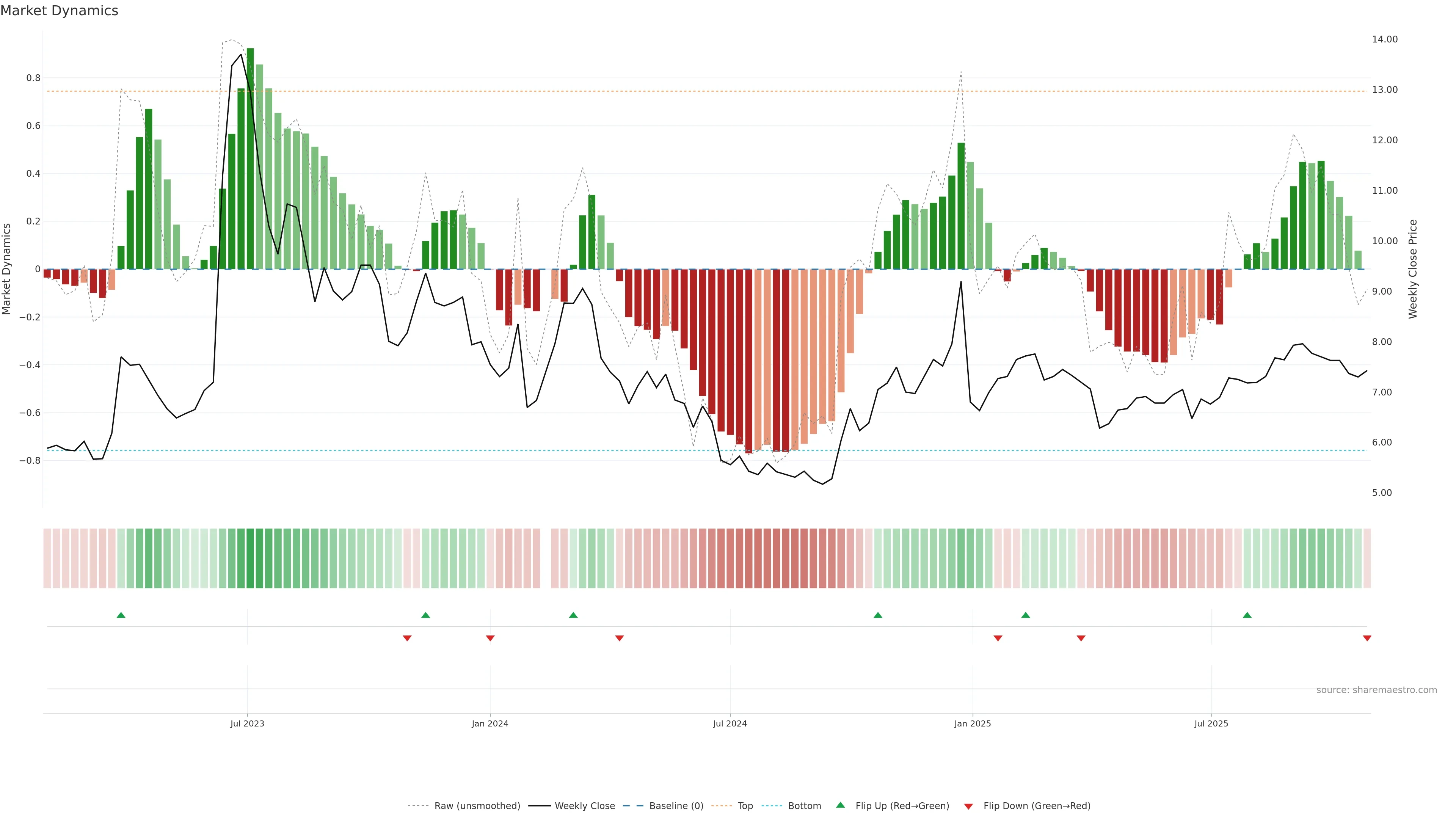Click the red triangle in Flip Down legend

968,806
